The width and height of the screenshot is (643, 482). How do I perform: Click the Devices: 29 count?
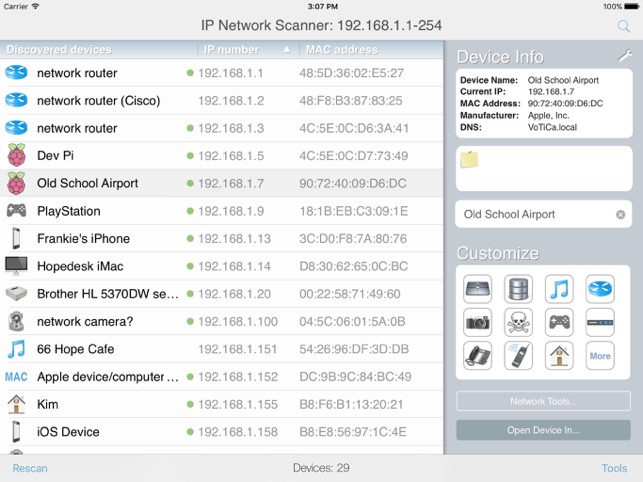321,468
